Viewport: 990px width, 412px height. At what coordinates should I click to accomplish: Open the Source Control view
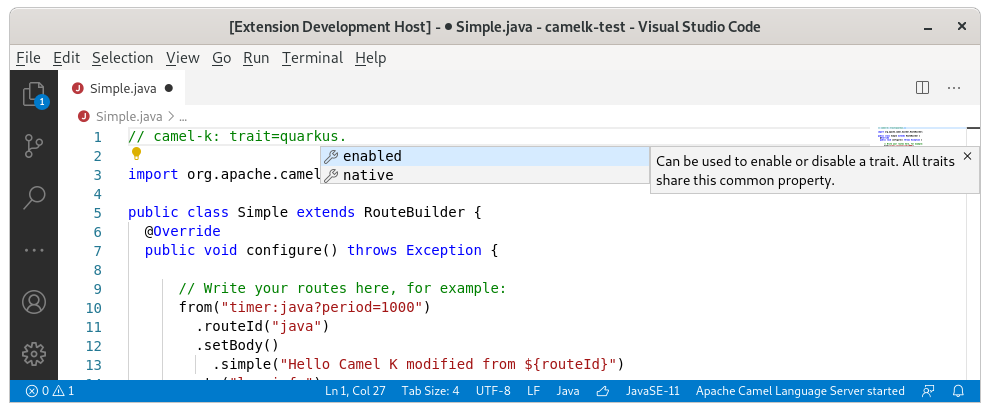(x=34, y=147)
